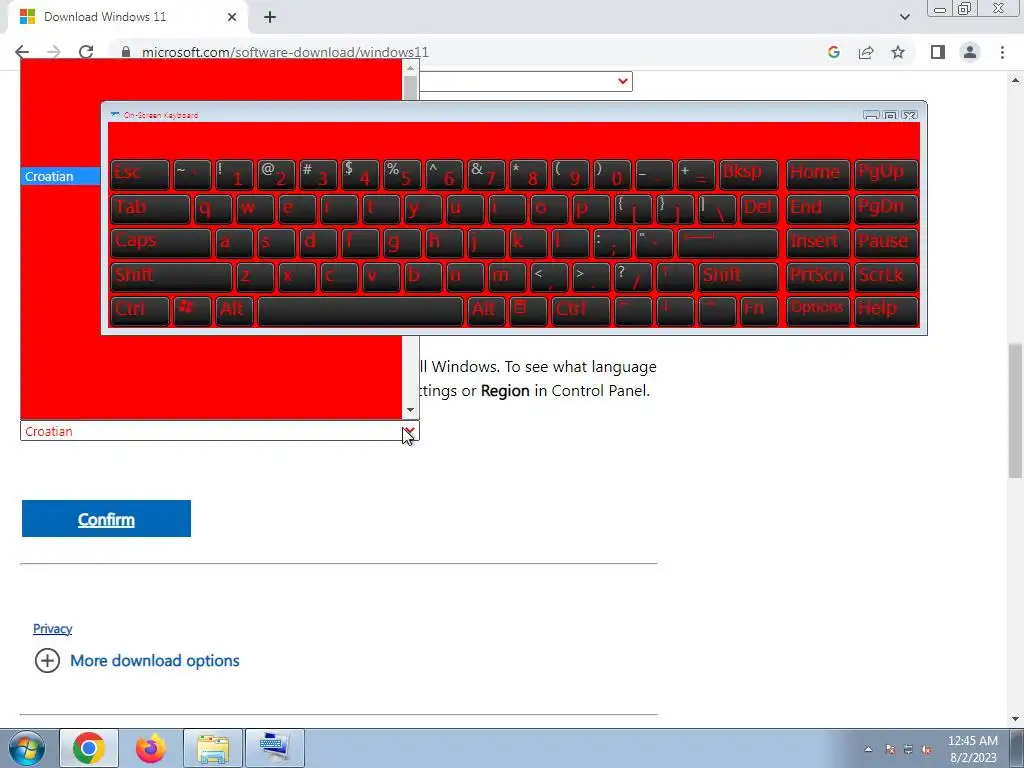Click the Windows logo key on the on-screen keyboard

(191, 310)
